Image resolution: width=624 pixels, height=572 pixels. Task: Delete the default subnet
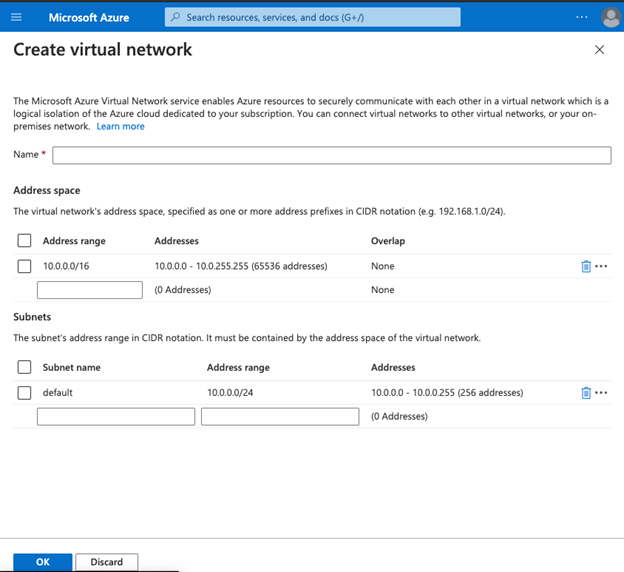tap(586, 392)
